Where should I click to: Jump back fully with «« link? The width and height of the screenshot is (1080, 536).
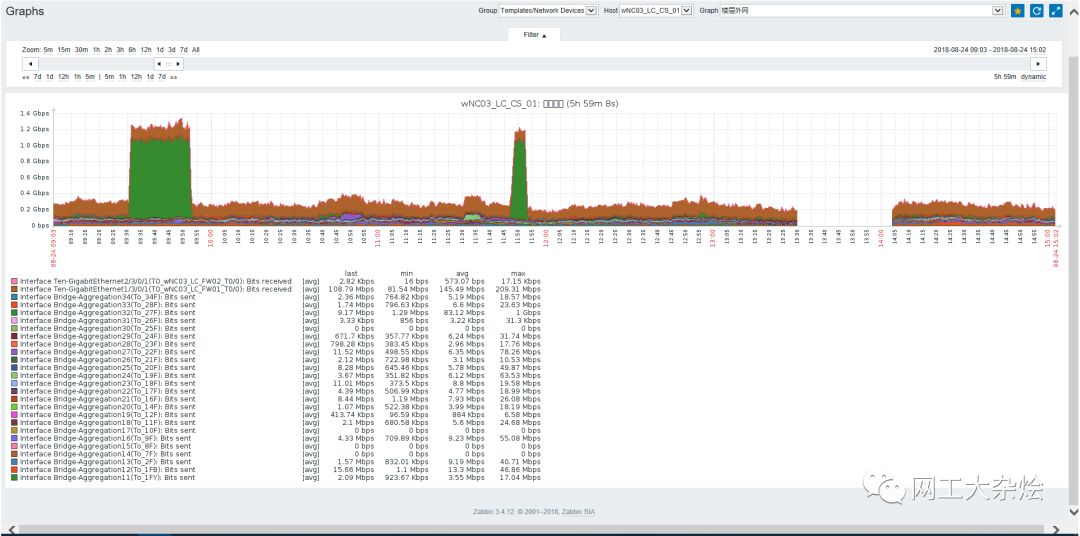[25, 76]
